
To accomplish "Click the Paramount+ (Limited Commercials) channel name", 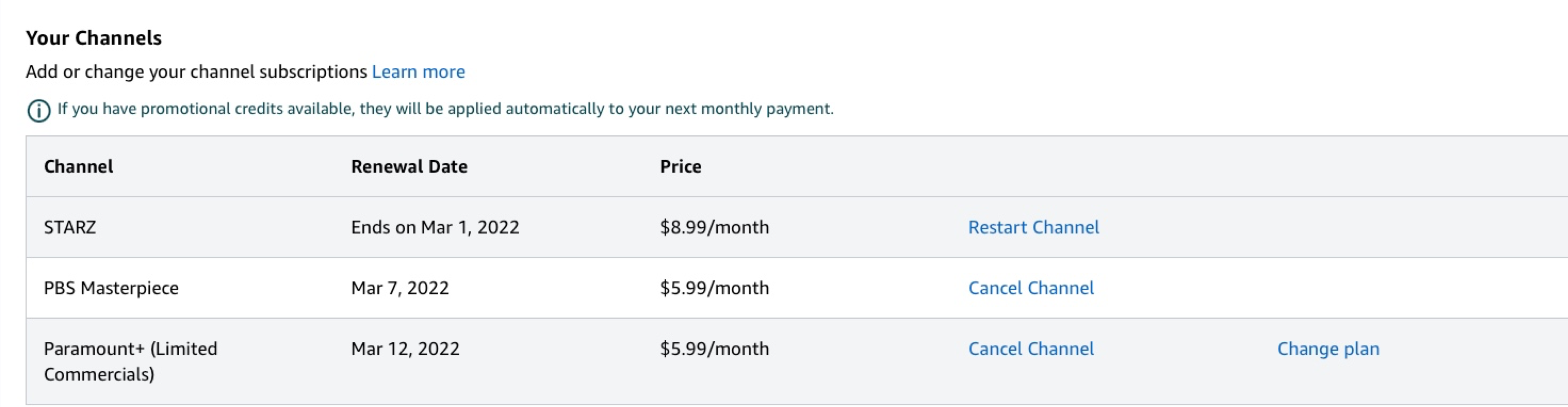I will pos(130,361).
